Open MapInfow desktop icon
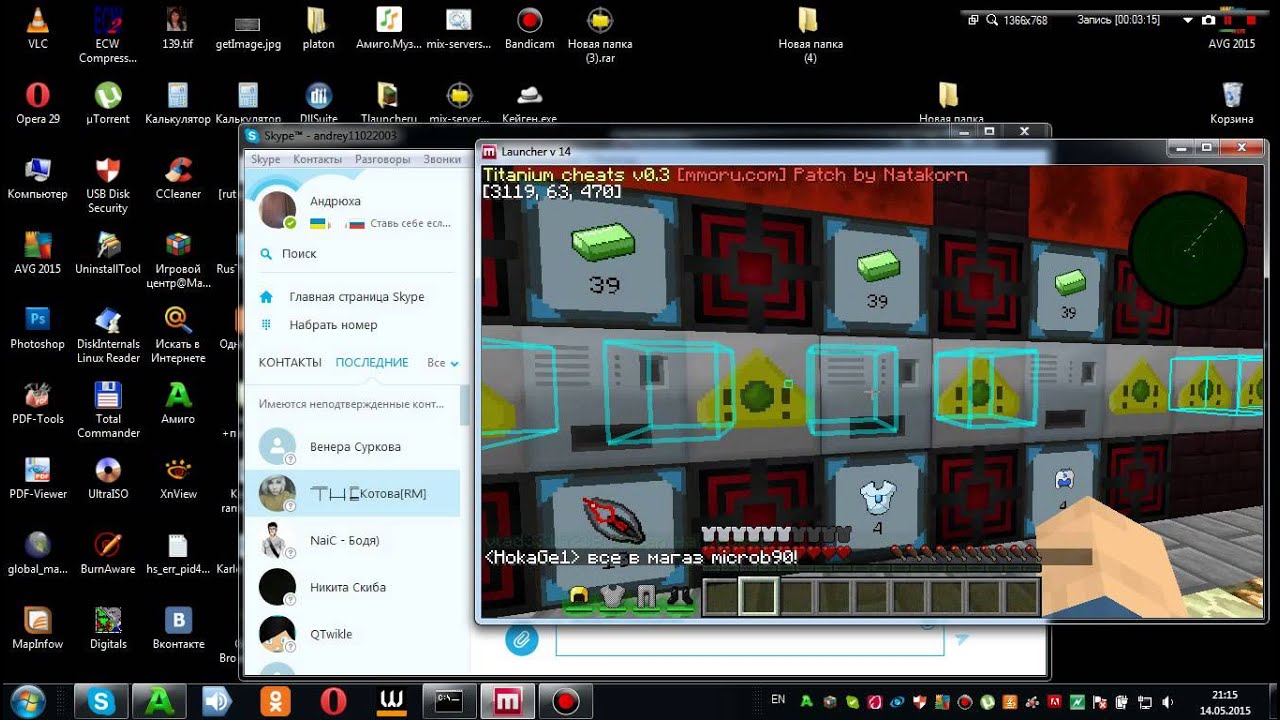 pos(38,628)
